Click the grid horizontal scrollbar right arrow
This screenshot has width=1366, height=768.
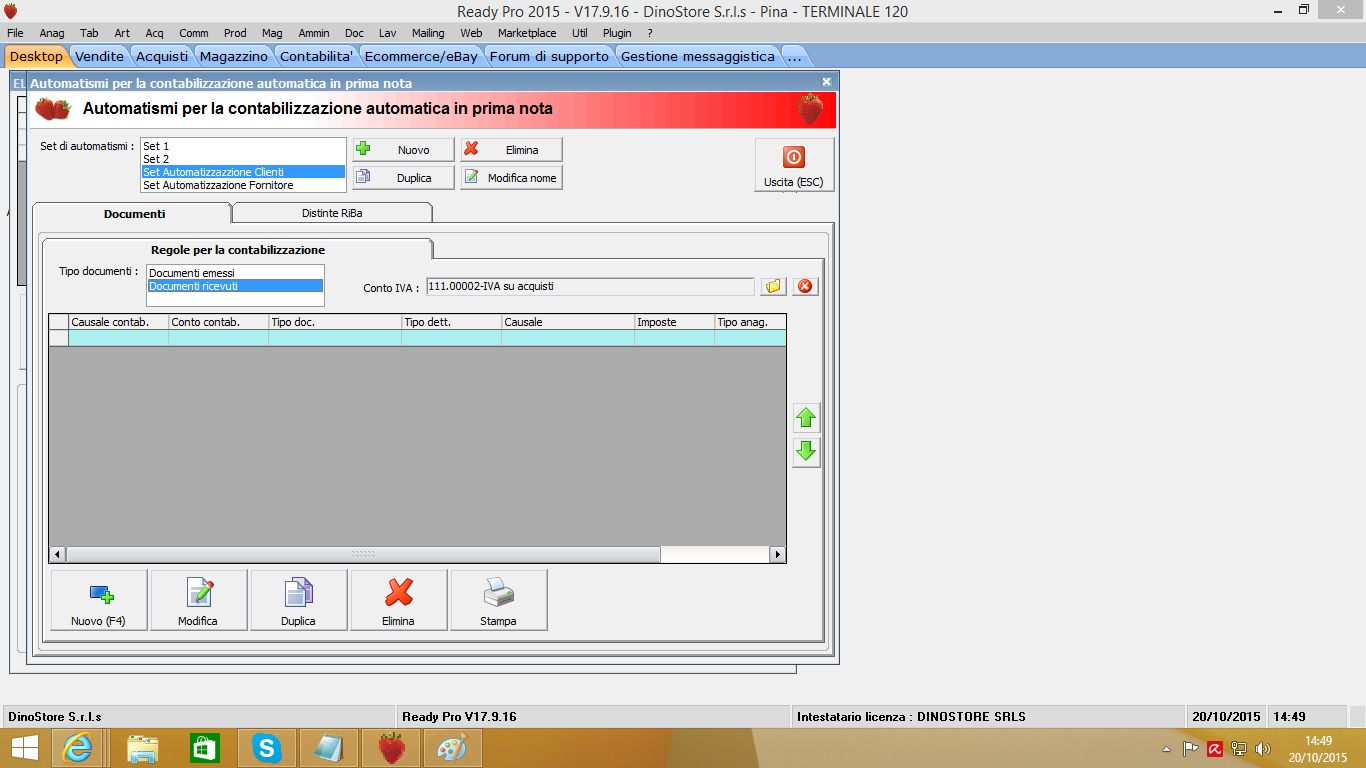click(x=777, y=554)
